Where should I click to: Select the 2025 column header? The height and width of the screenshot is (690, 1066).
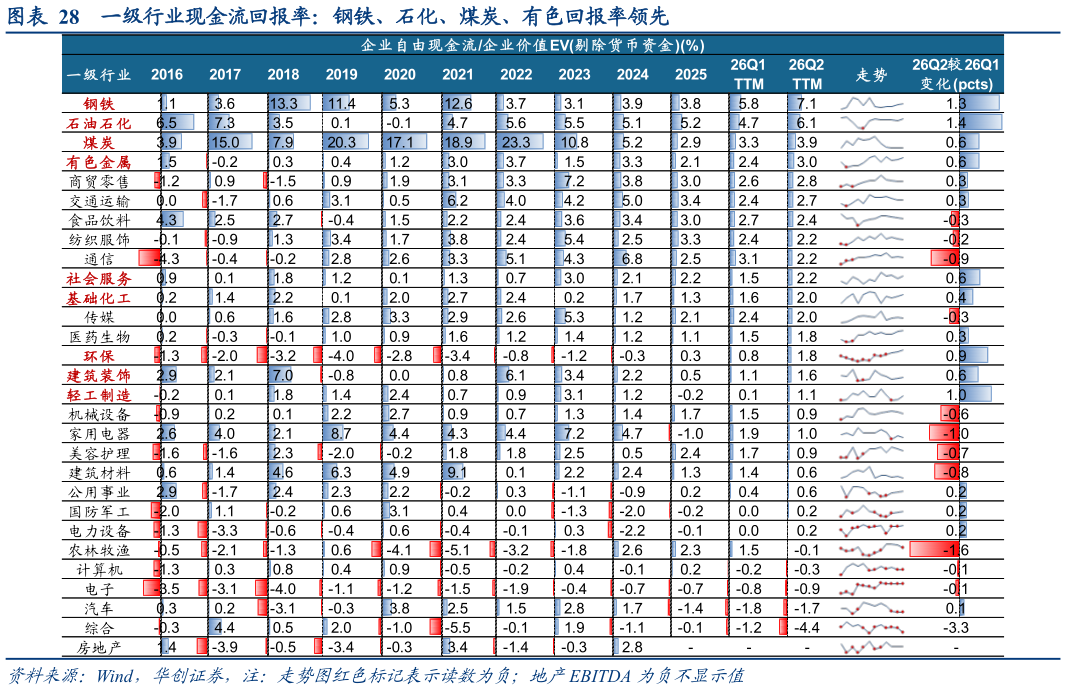click(x=691, y=74)
